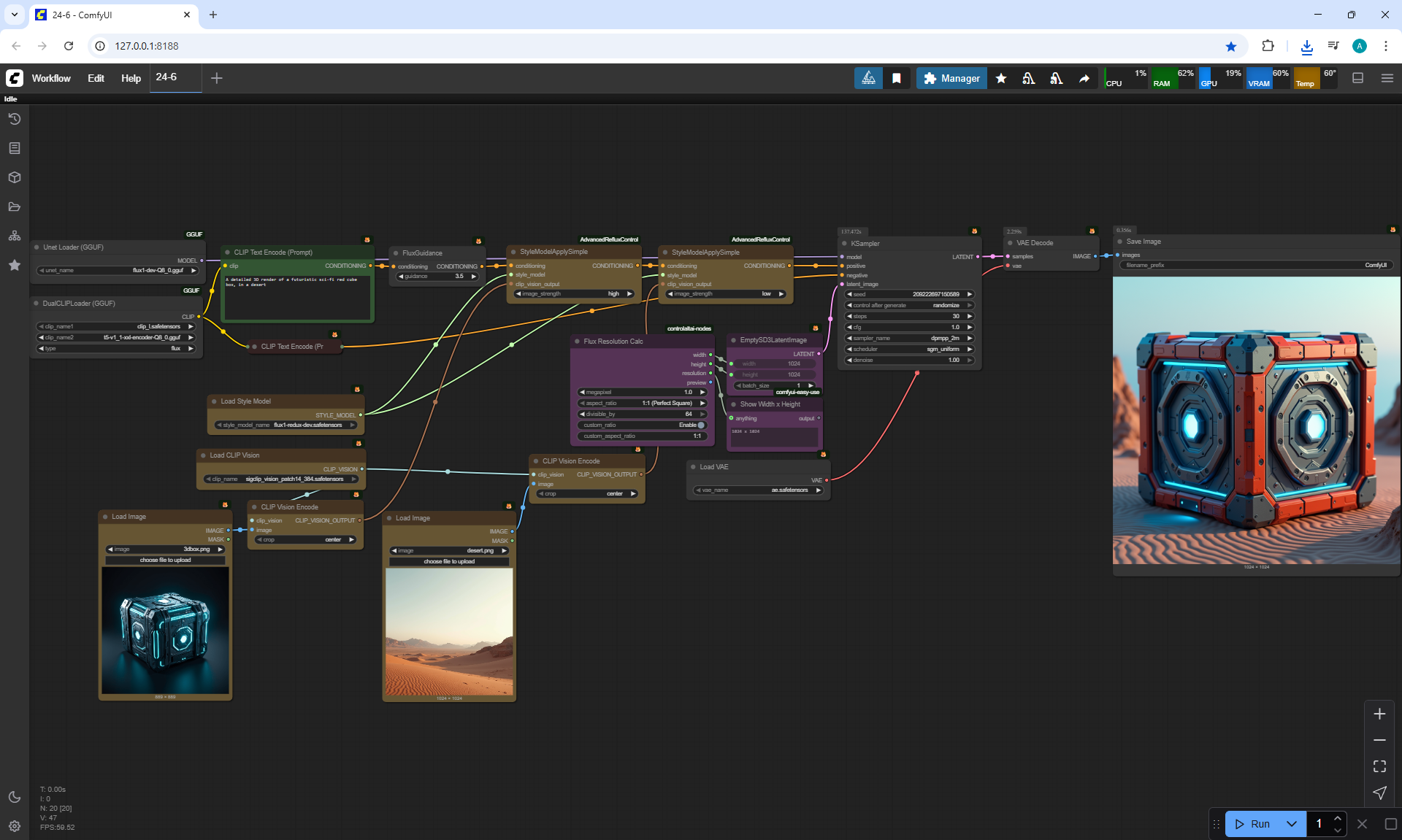Toggle Enable switch for custom_ratio
The height and width of the screenshot is (840, 1402).
(x=700, y=425)
